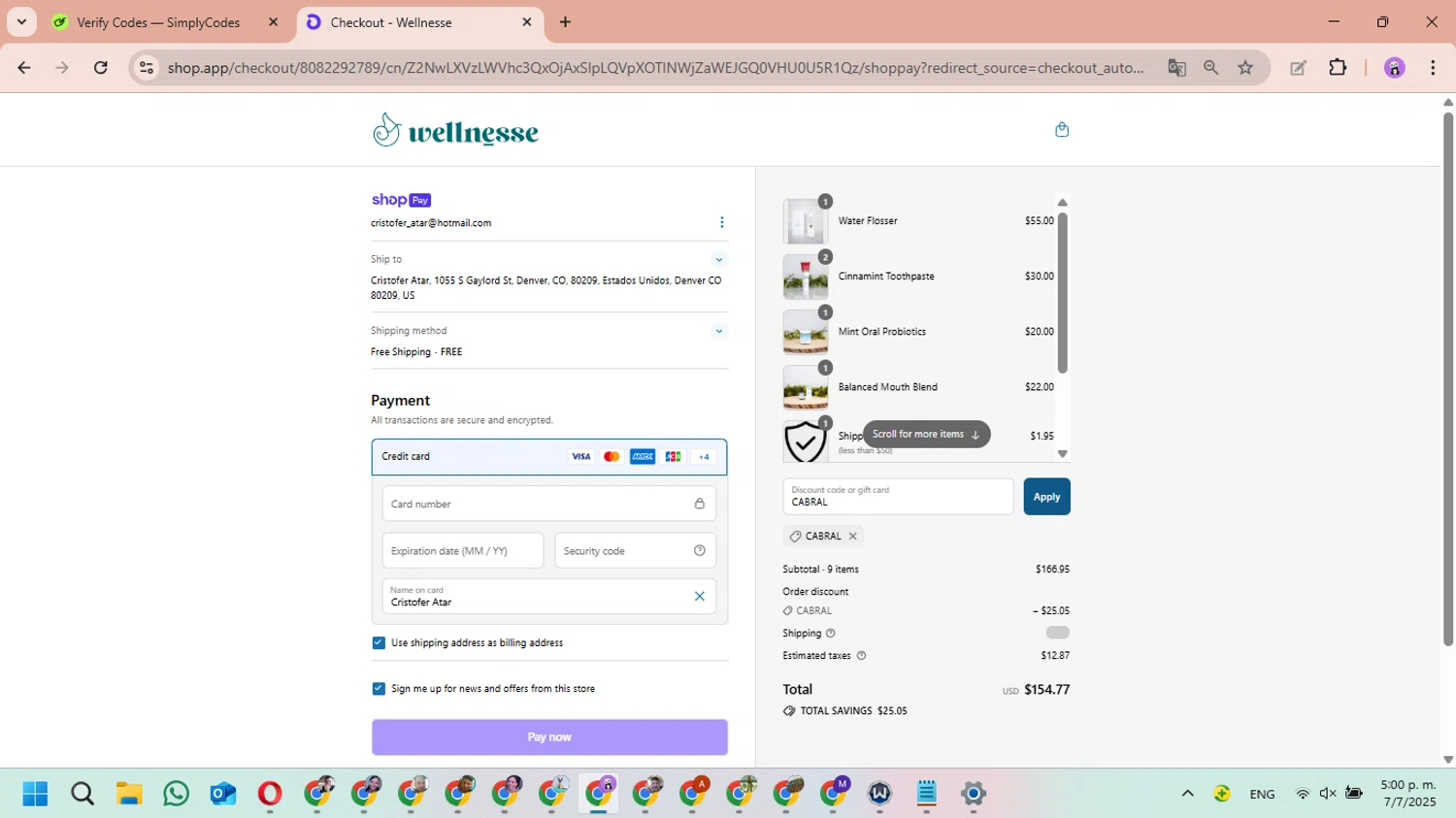Click Scroll for more items button

pos(926,435)
